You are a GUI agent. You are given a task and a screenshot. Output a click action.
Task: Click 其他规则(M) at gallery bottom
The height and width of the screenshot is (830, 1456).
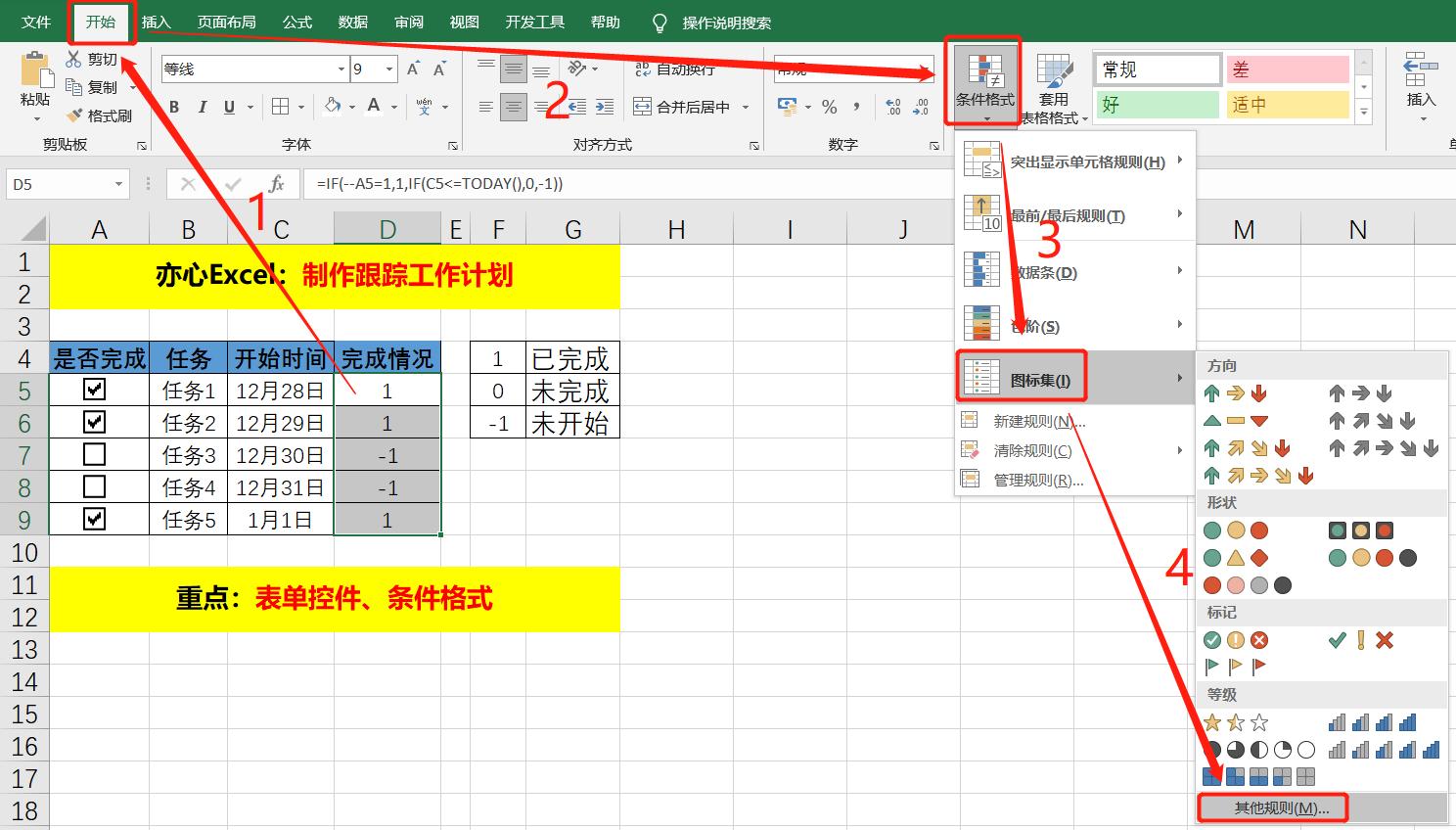coord(1272,807)
